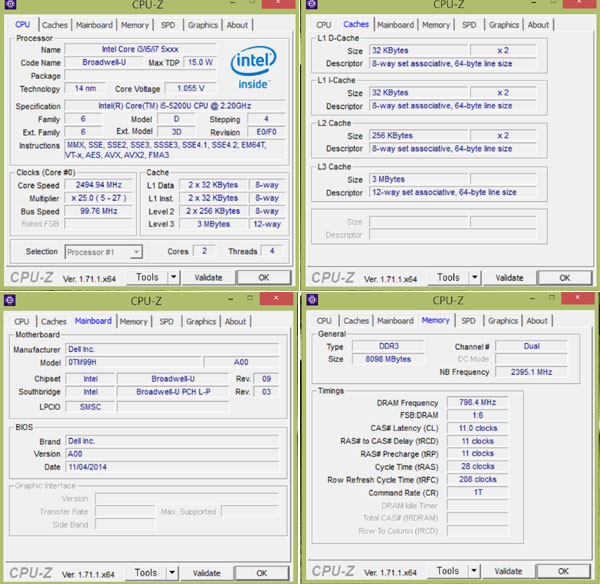Open the SPD tab in the CPU window
The image size is (600, 584).
point(168,25)
